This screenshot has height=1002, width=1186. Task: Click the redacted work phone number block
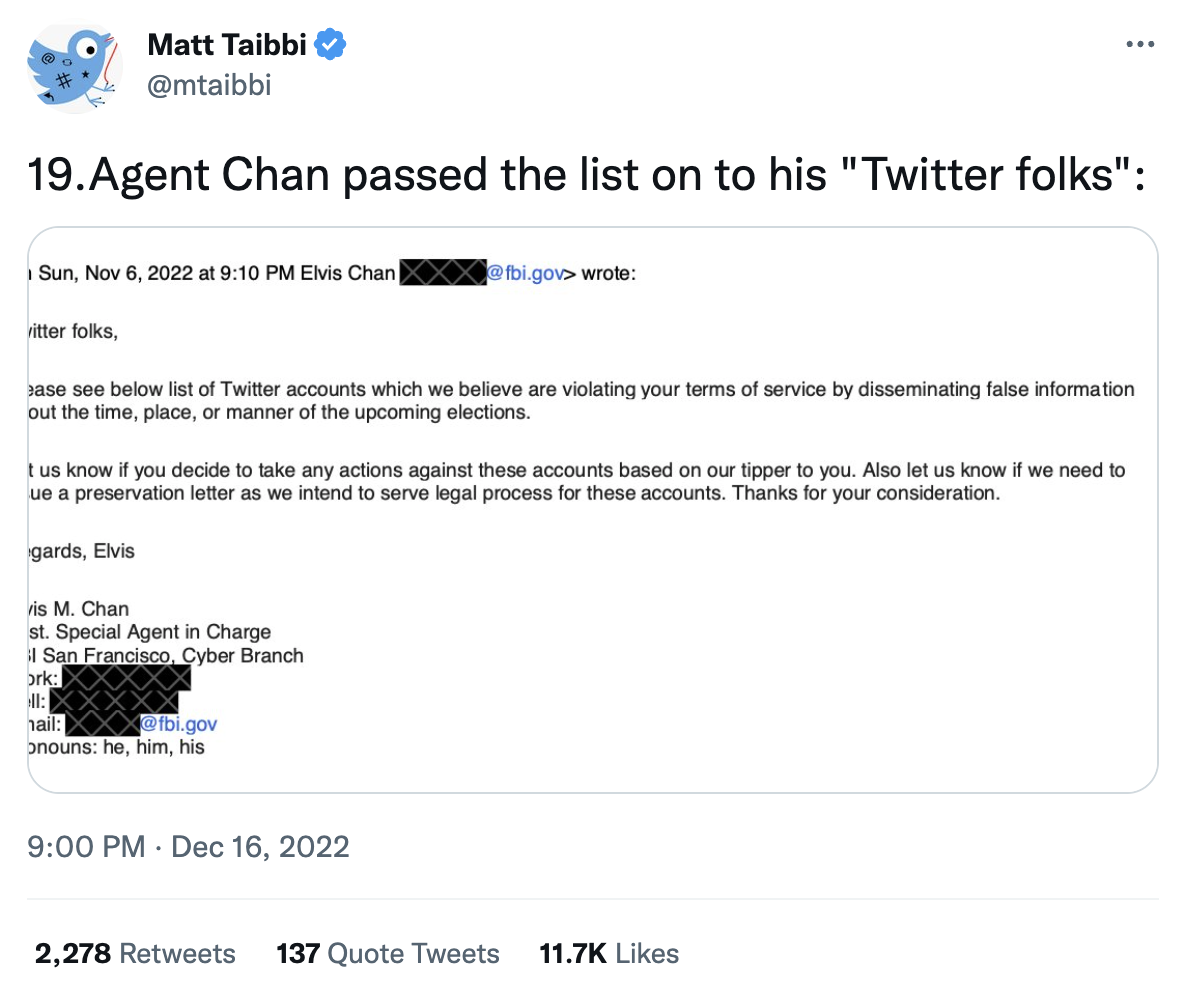click(124, 679)
